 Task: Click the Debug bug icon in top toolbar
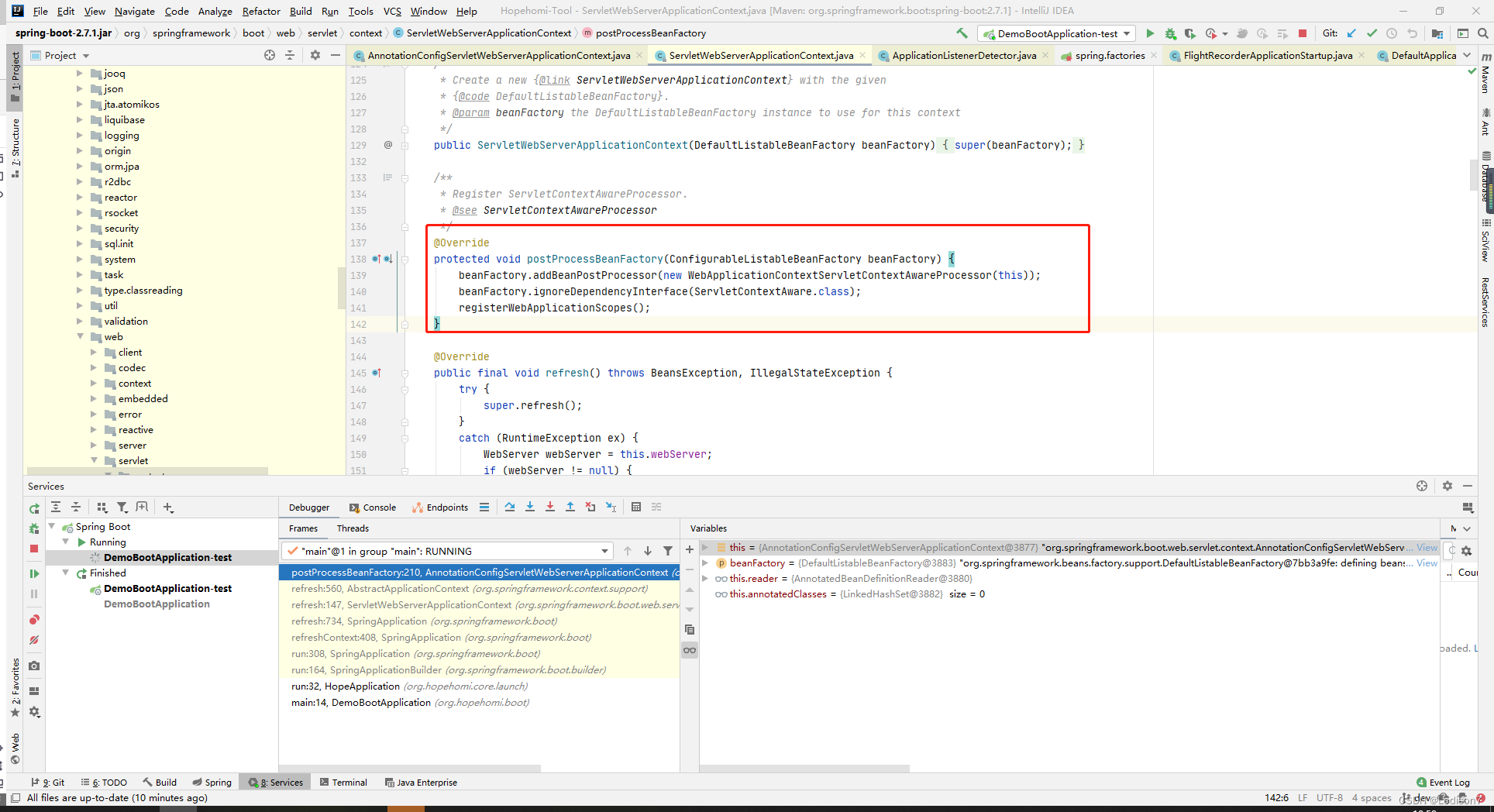pyautogui.click(x=1170, y=33)
